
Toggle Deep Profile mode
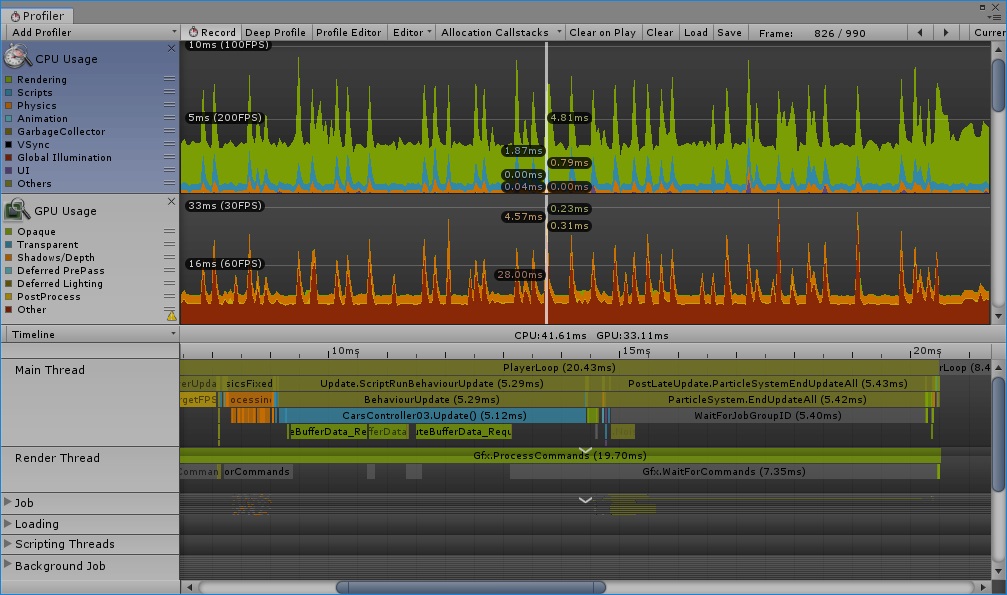(275, 32)
